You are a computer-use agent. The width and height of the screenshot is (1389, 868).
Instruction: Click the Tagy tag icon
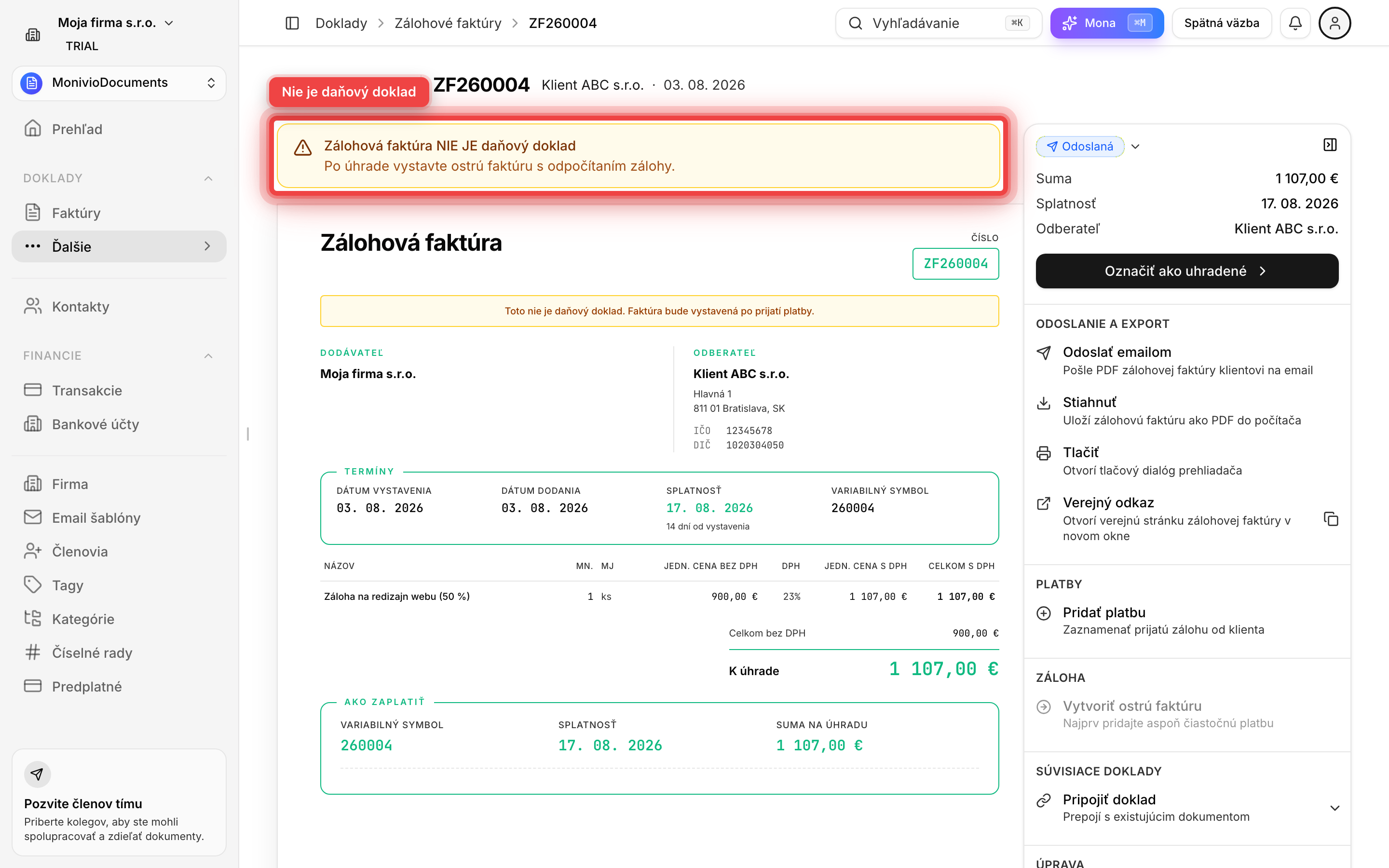[x=33, y=585]
